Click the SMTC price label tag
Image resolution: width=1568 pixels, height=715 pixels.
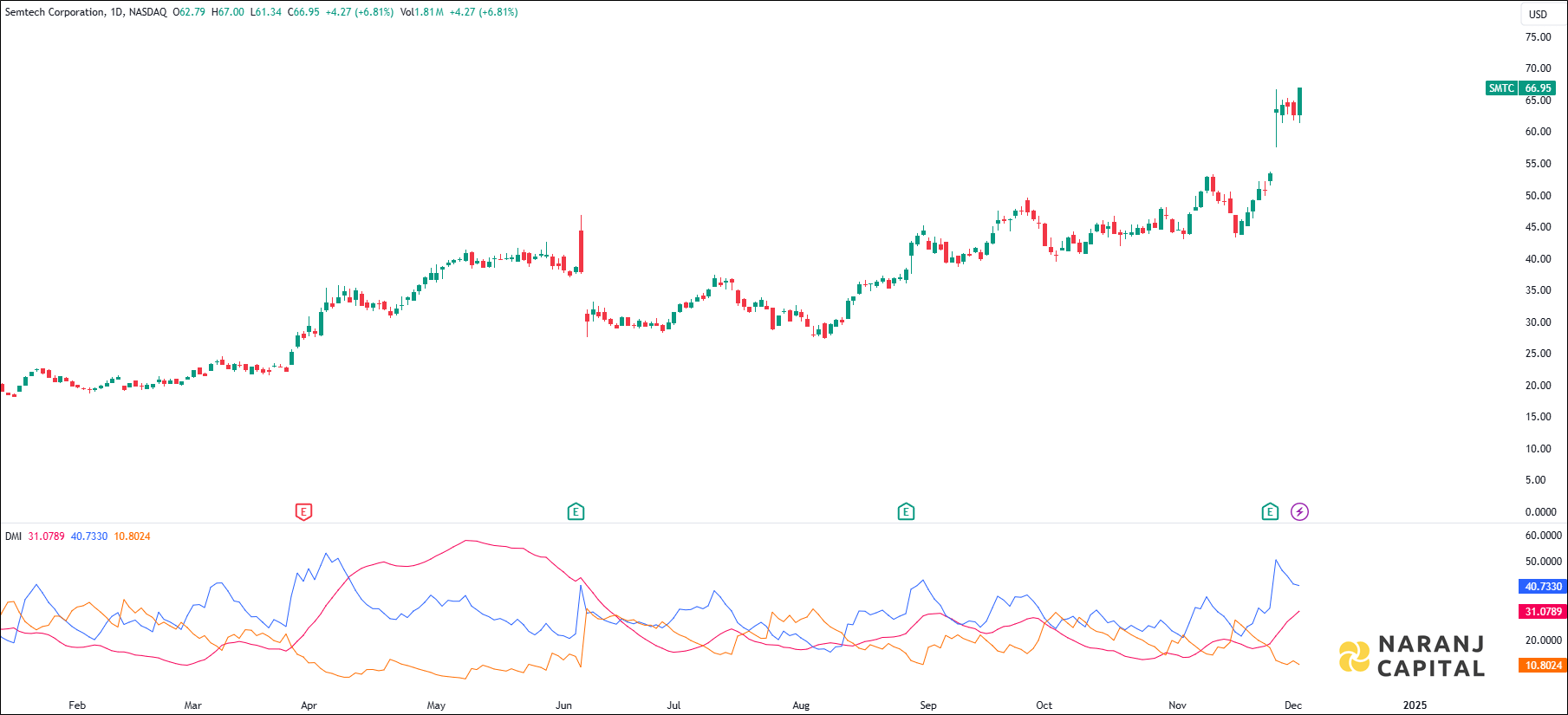point(1501,88)
